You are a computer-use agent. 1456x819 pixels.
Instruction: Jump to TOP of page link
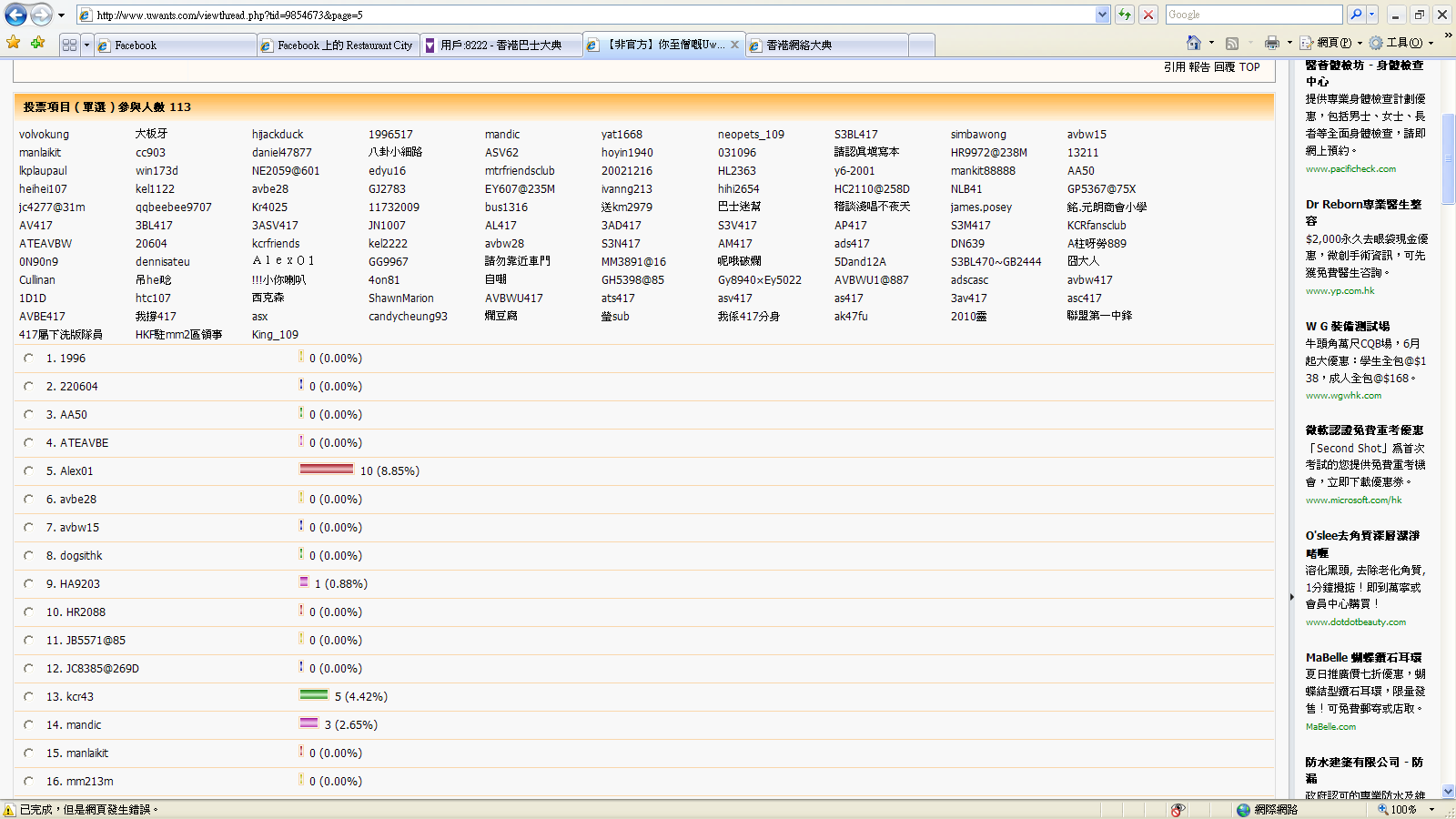[1249, 67]
